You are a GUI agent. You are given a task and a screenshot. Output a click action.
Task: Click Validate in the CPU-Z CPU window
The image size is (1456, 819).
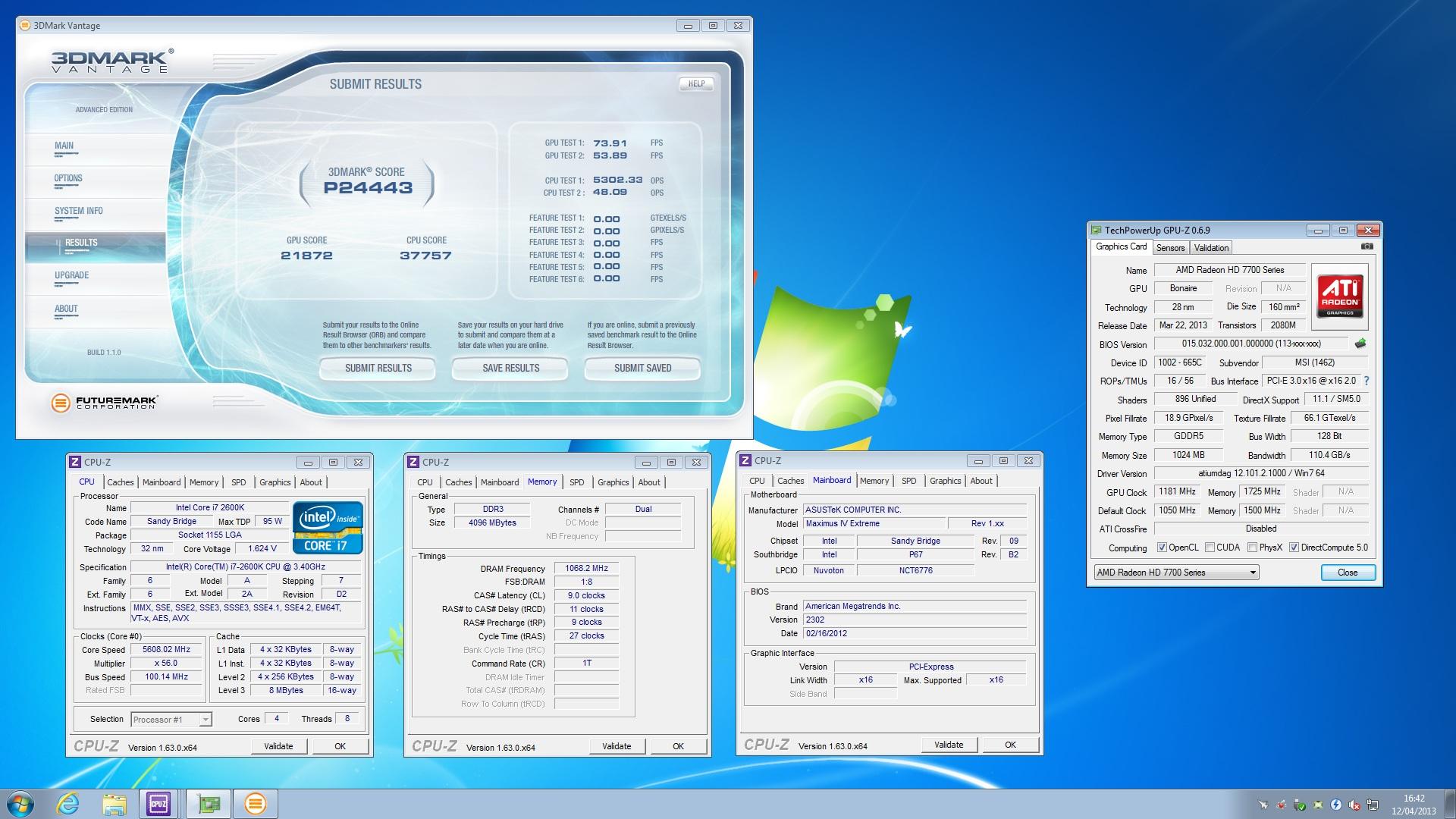278,746
